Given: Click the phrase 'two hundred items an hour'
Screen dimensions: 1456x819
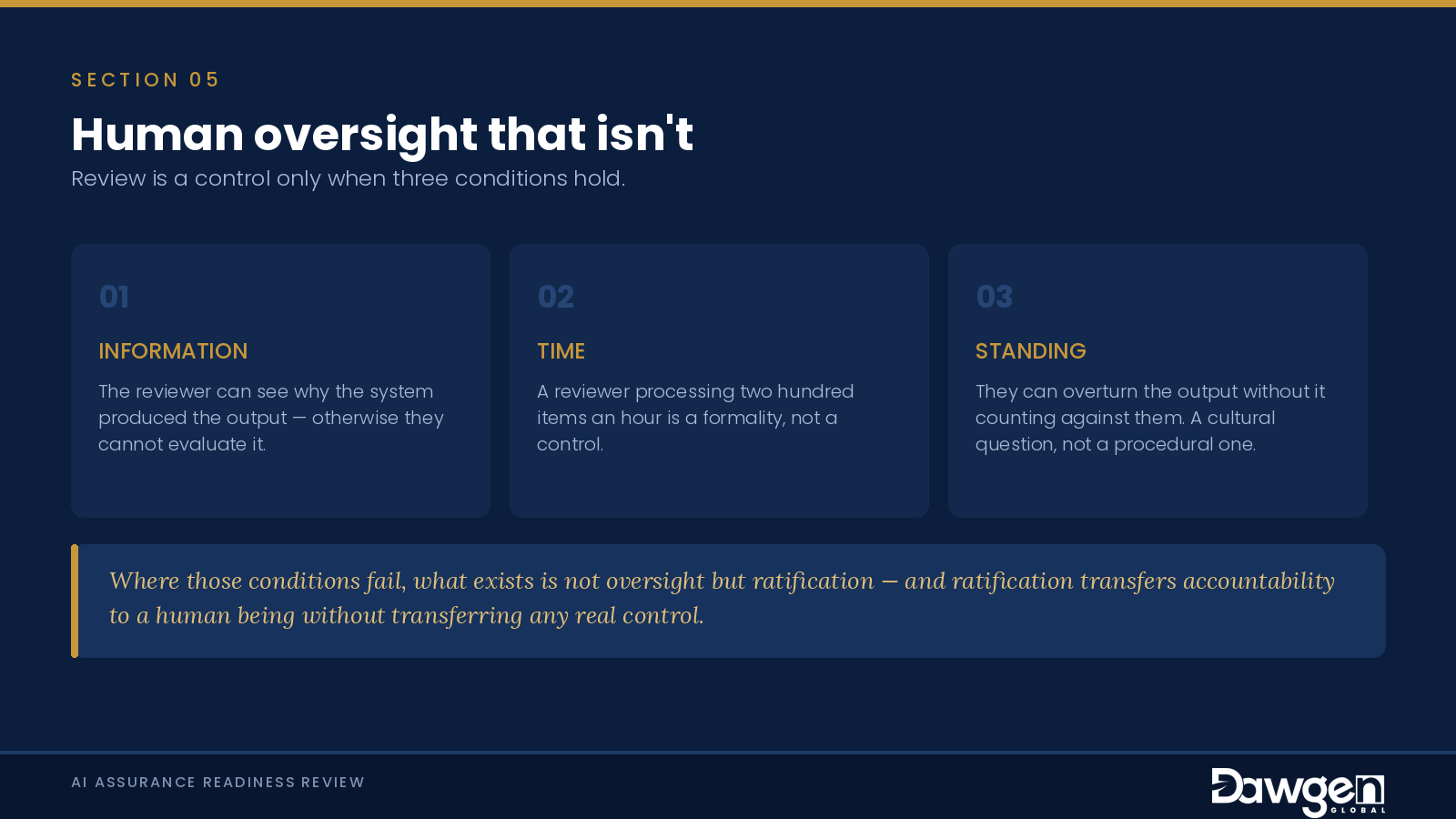Looking at the screenshot, I should coord(695,405).
